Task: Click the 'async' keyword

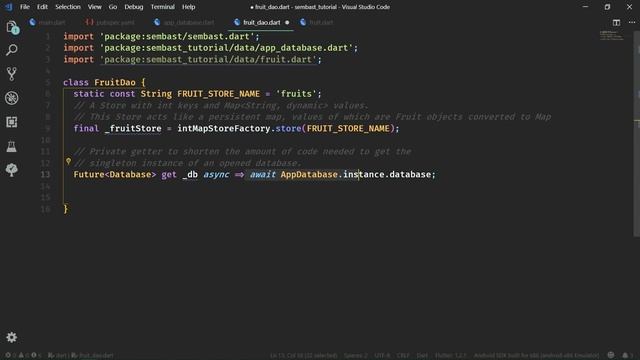Action: point(216,175)
